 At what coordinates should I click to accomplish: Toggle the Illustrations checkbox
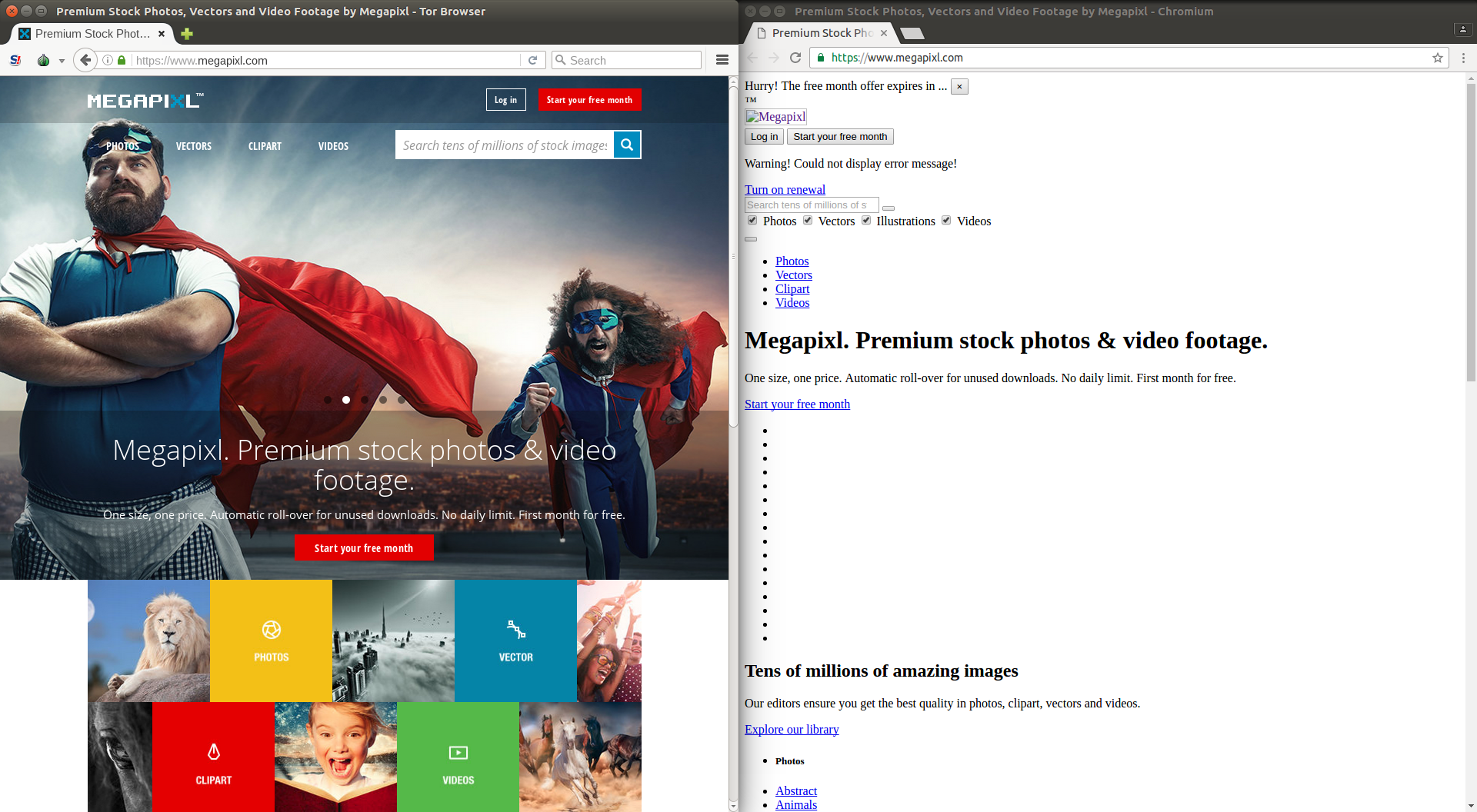[x=866, y=221]
